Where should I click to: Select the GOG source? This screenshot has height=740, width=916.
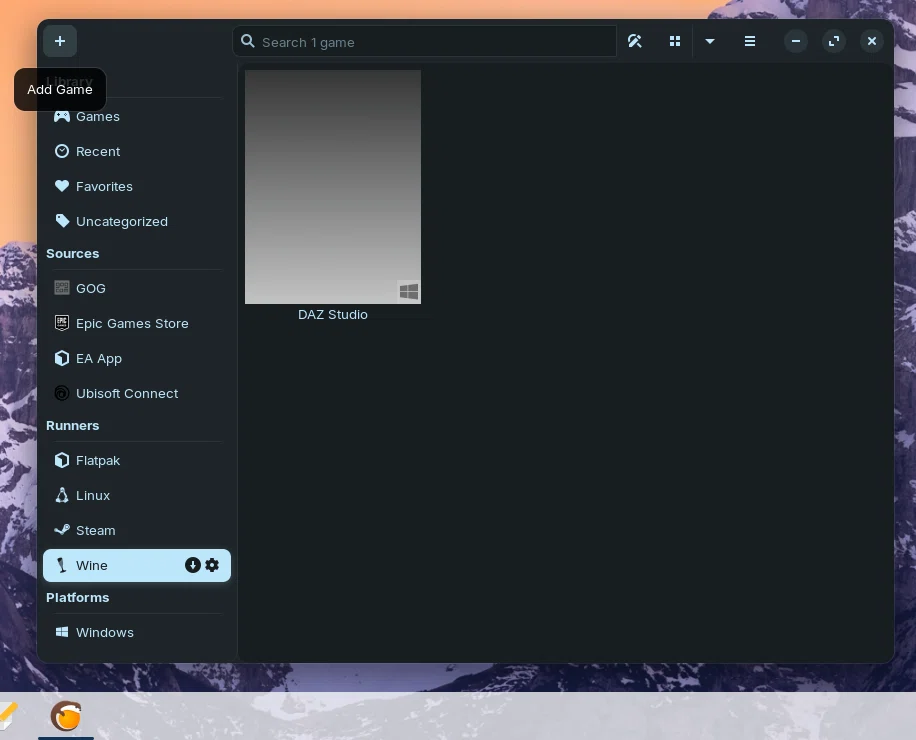pos(137,288)
